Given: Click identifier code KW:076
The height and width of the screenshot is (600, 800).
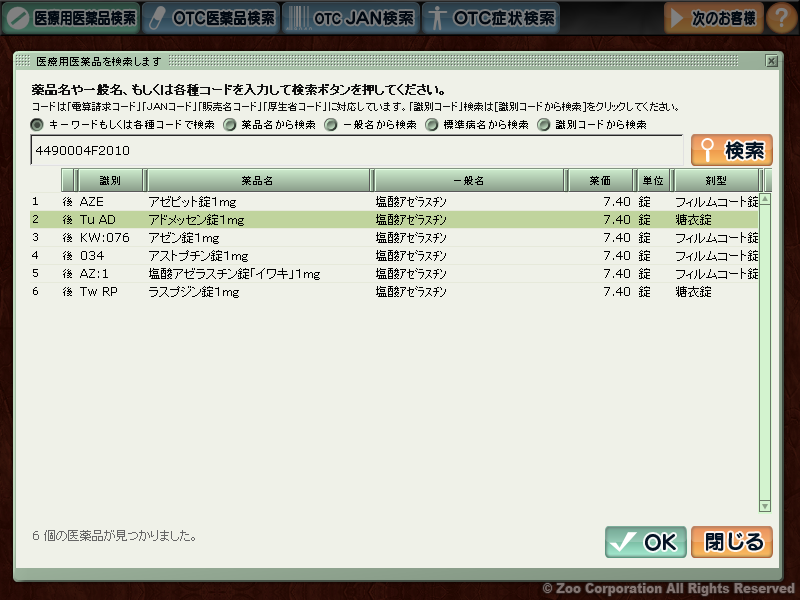Looking at the screenshot, I should 105,238.
